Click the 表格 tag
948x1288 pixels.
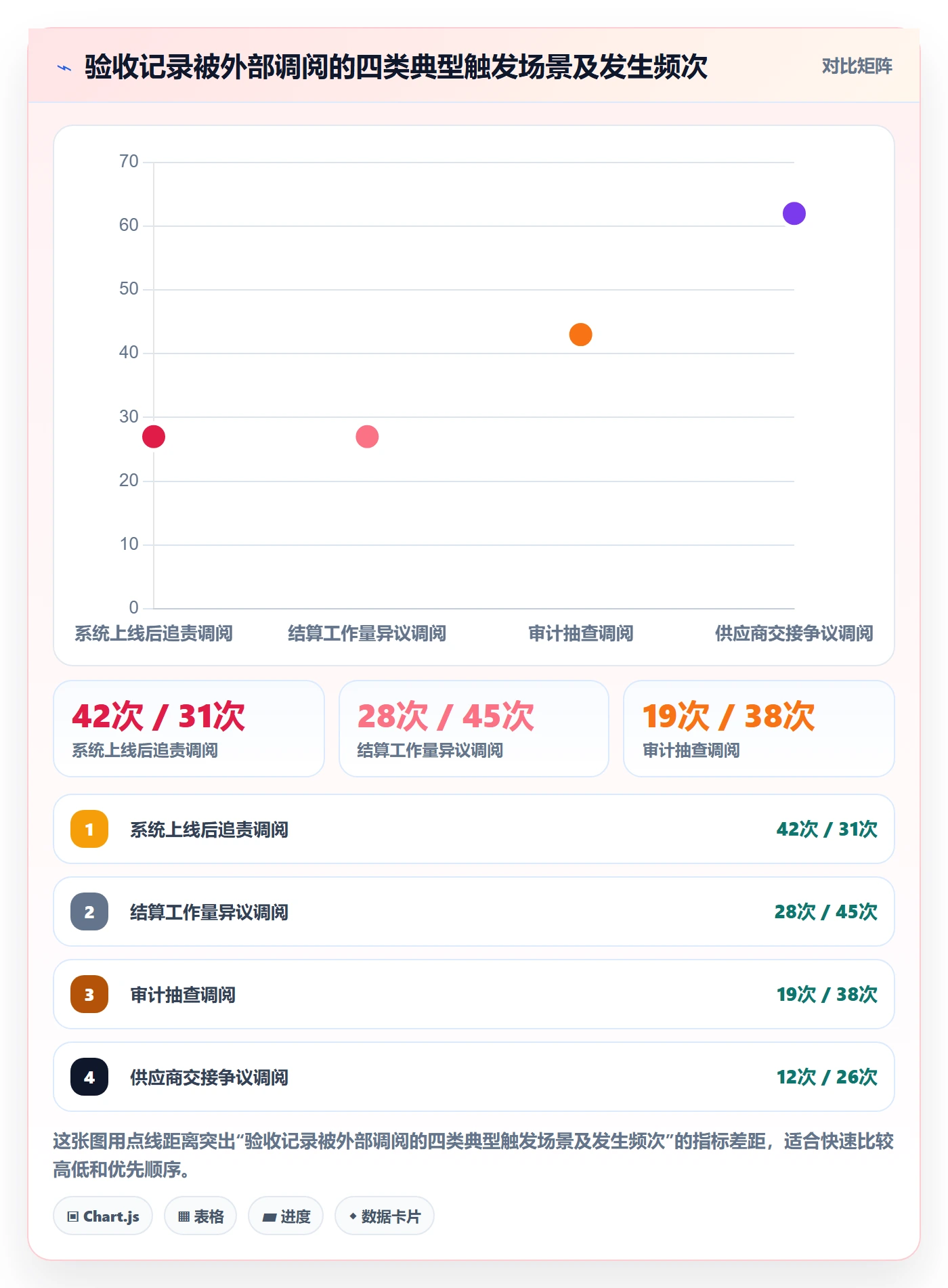click(x=200, y=1216)
